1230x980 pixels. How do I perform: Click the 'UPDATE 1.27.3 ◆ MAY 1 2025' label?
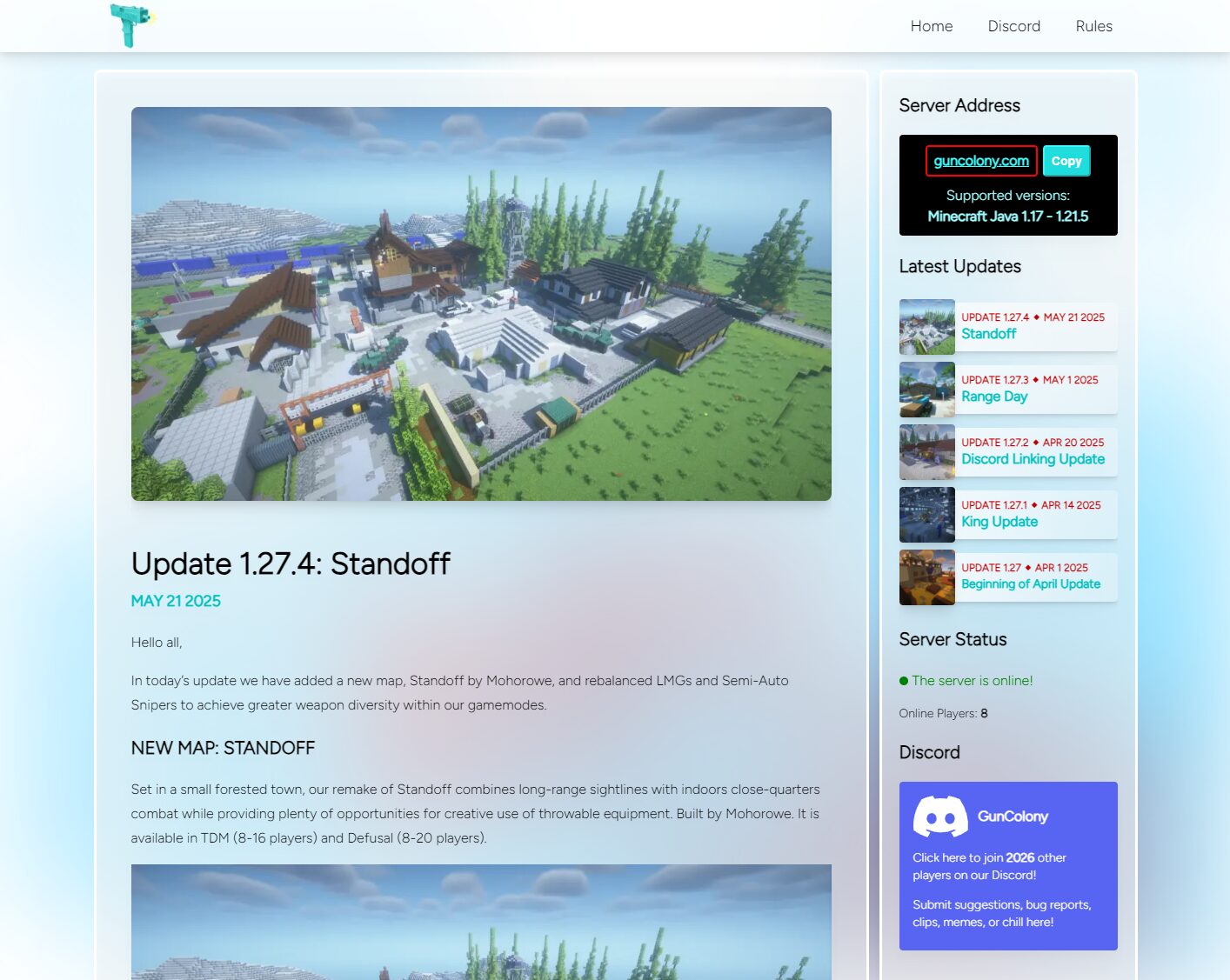[1029, 380]
